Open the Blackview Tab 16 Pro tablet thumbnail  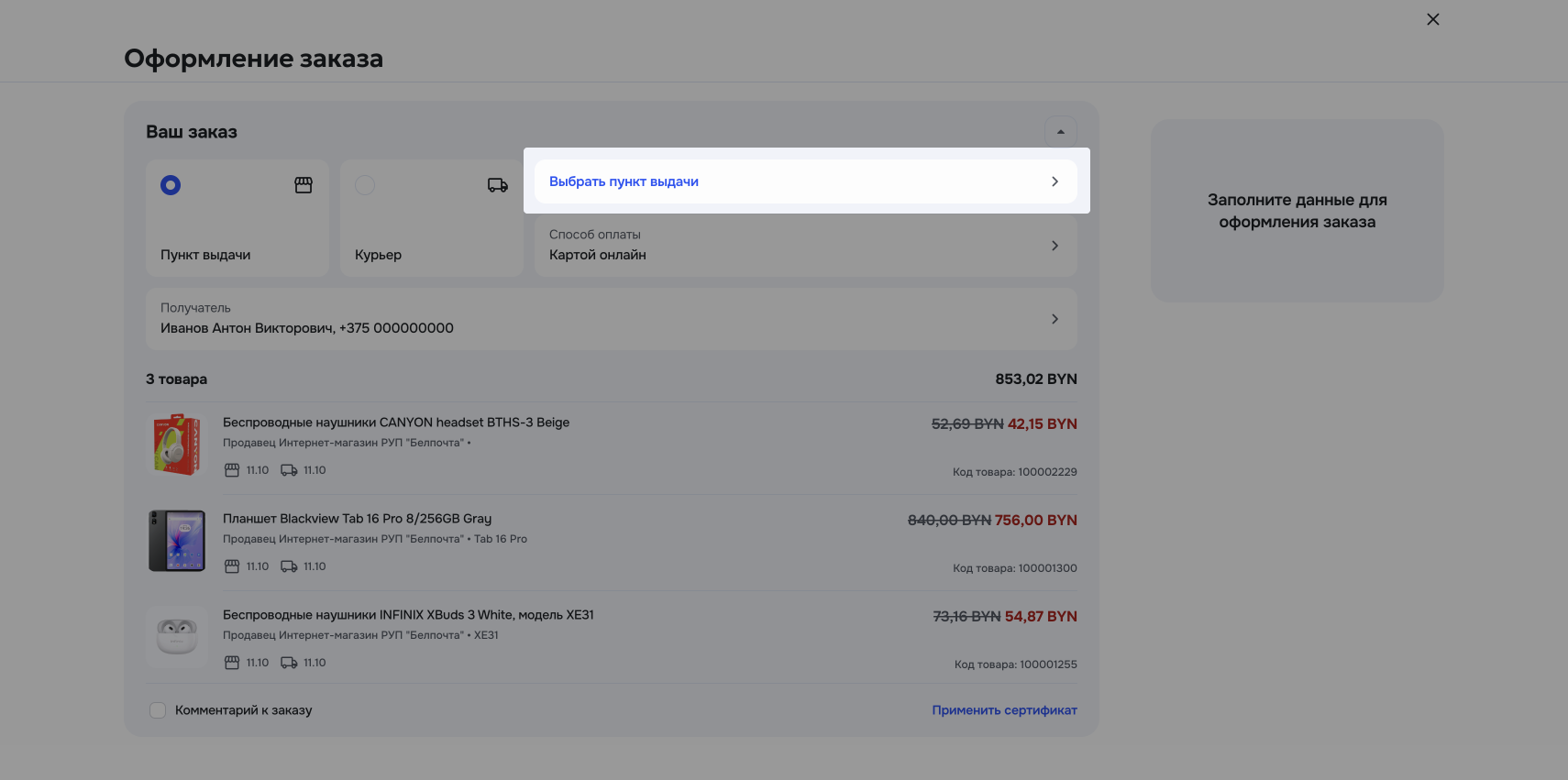[x=177, y=541]
